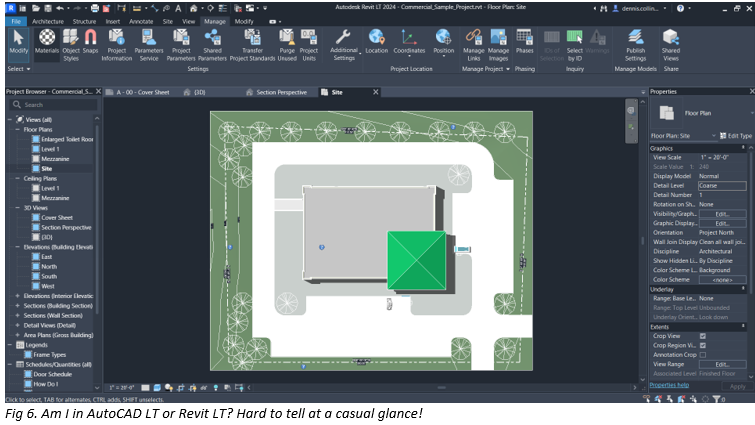The image size is (755, 425).
Task: Click Edit for Graphic Display options
Action: (722, 223)
